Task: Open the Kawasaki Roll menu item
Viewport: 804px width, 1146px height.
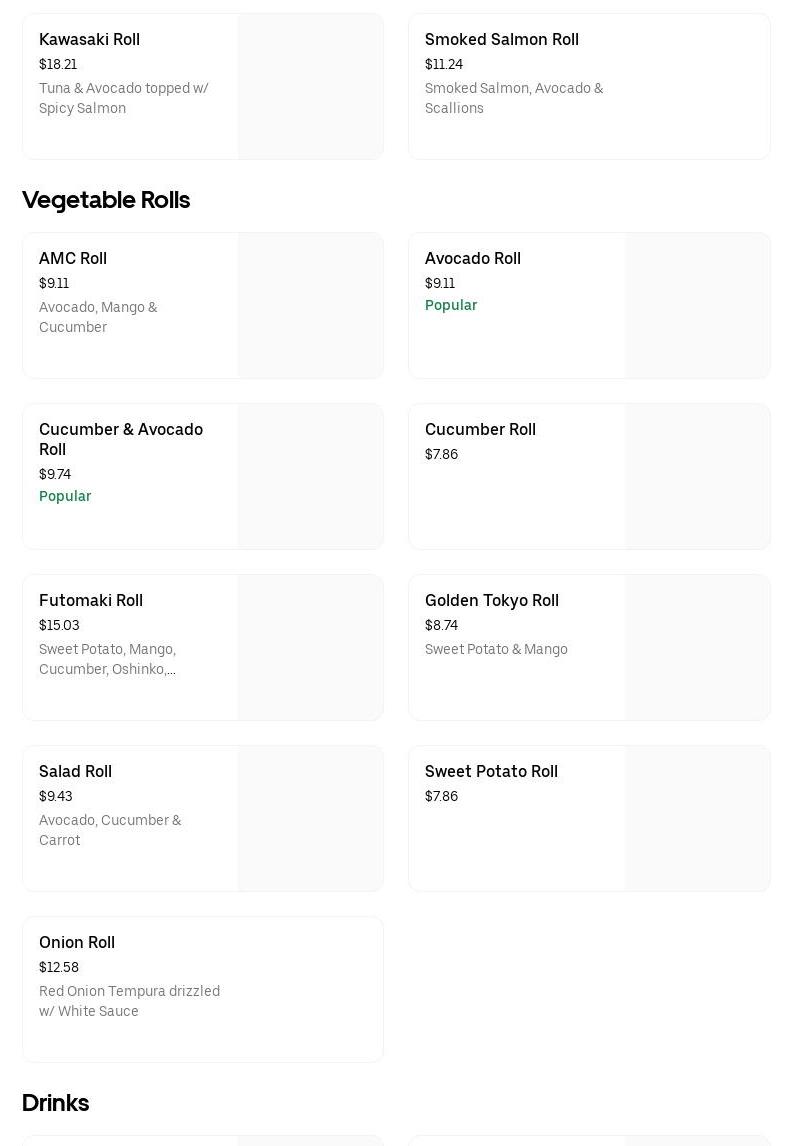Action: click(89, 40)
